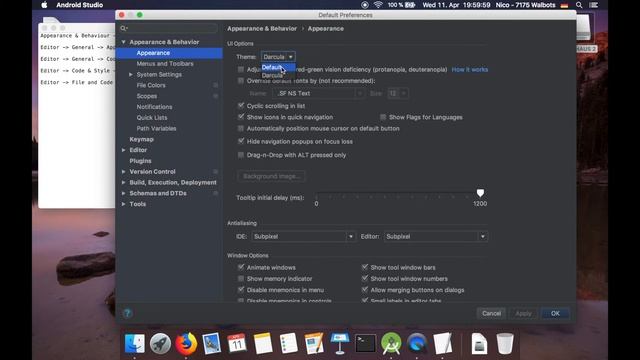Click the Apply button
This screenshot has height=360, width=640.
click(523, 313)
